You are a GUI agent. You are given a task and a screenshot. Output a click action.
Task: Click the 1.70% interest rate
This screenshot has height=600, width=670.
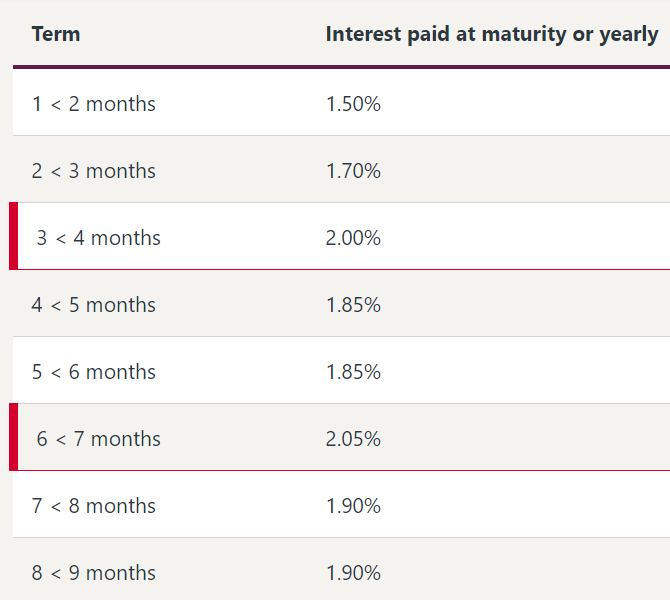point(353,171)
